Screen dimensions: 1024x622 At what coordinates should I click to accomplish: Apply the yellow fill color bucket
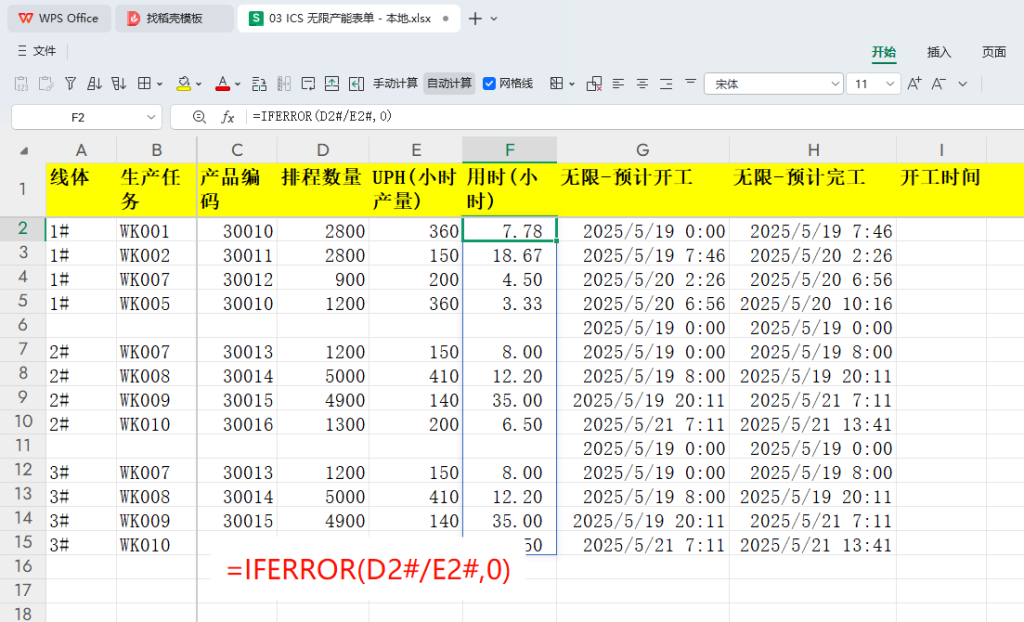(x=184, y=84)
